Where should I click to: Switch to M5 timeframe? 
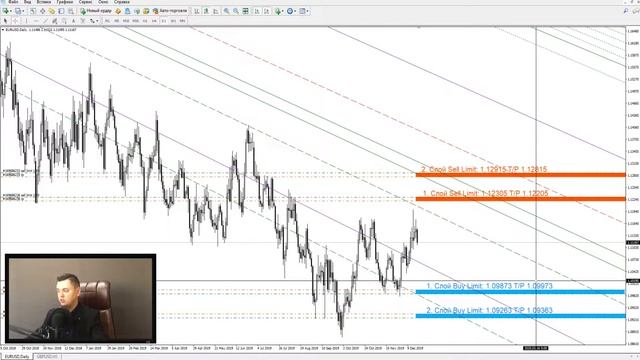pyautogui.click(x=117, y=20)
